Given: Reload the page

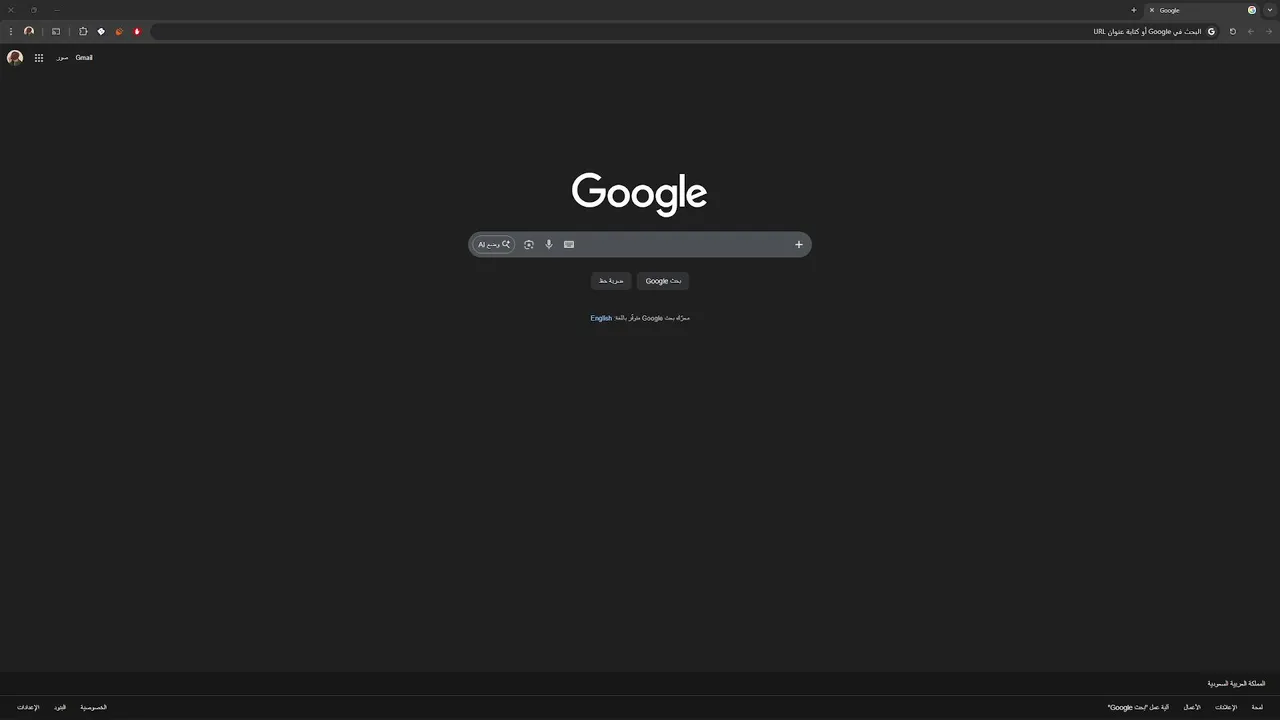Looking at the screenshot, I should pyautogui.click(x=1232, y=31).
